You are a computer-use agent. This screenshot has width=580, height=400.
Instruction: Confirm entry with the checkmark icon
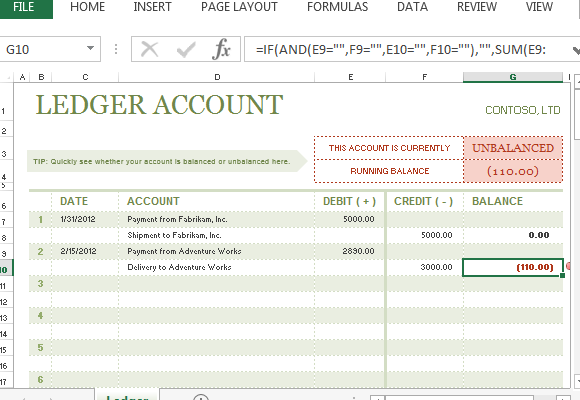pyautogui.click(x=186, y=49)
